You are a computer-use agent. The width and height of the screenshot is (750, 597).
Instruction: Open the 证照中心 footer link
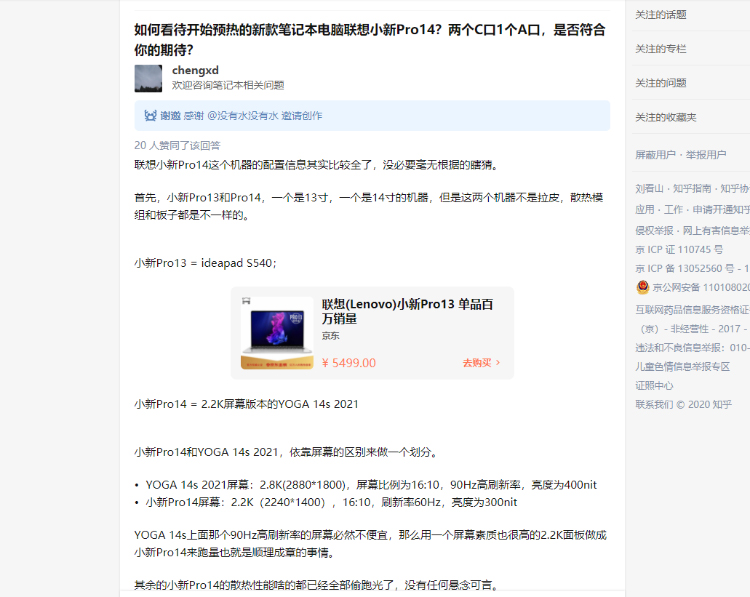coord(654,386)
